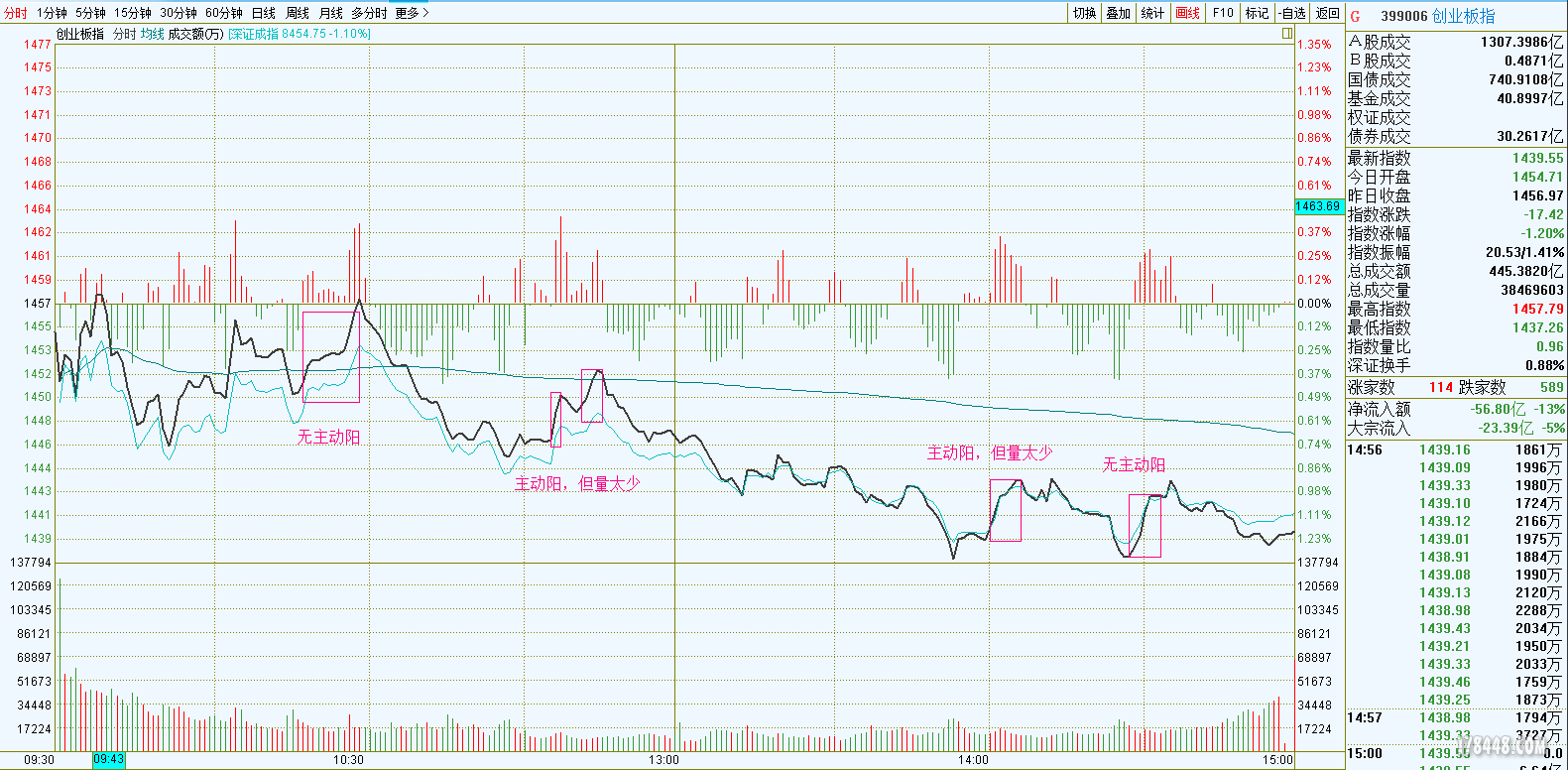Click the 均线 average line legend
Screen dimensions: 1568x770
(x=152, y=34)
